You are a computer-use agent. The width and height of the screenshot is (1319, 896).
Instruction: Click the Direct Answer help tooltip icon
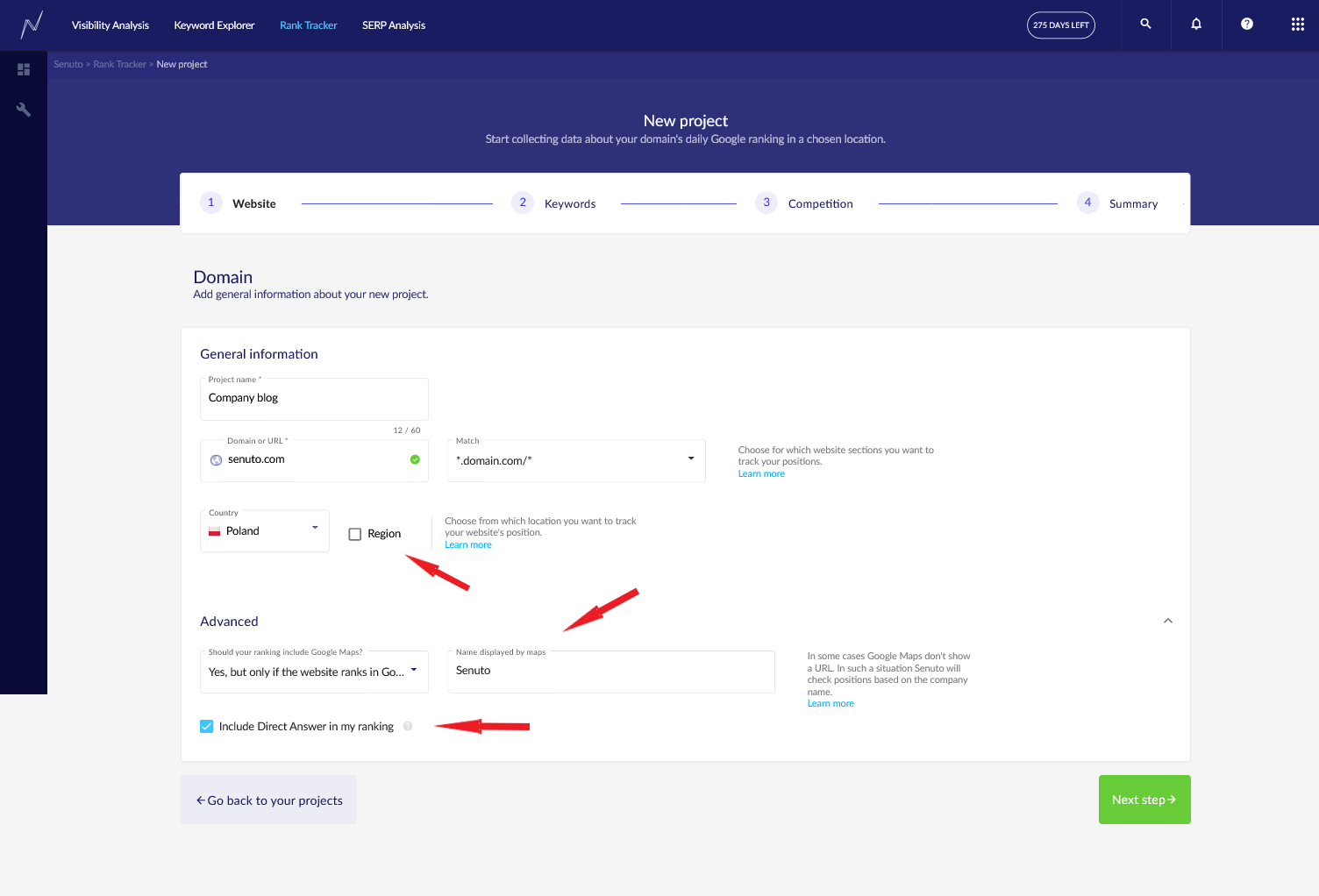[x=408, y=726]
